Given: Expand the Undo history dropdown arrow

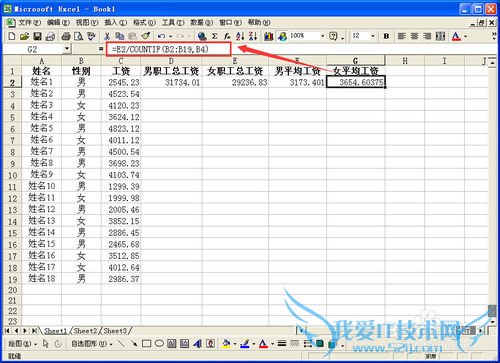Looking at the screenshot, I should [x=170, y=36].
